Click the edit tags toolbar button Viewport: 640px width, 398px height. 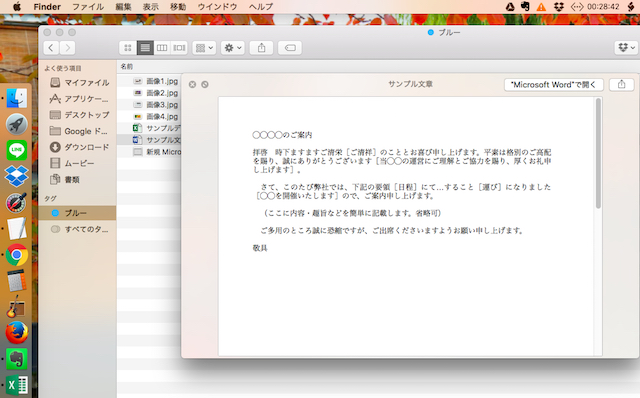coord(290,48)
